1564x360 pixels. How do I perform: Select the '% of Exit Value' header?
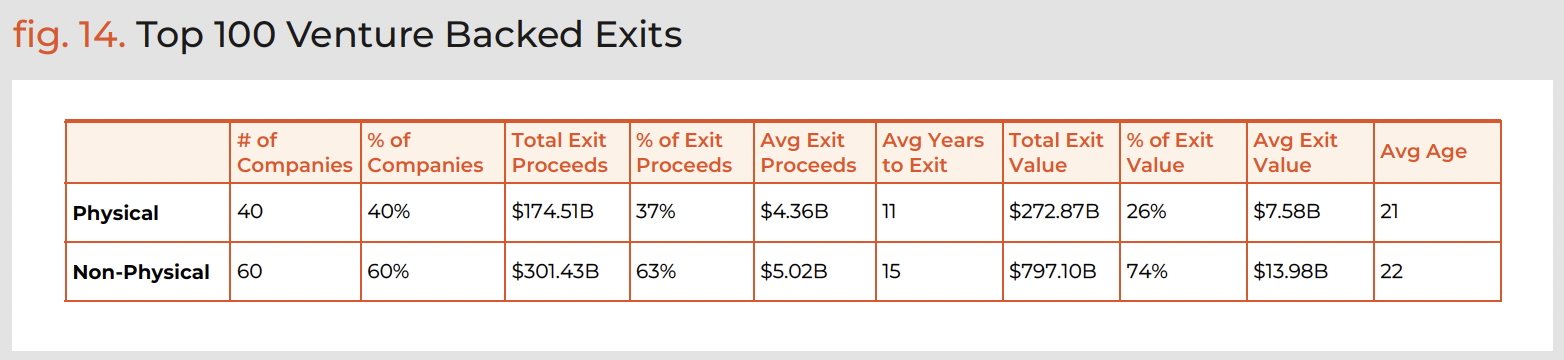coord(1183,153)
